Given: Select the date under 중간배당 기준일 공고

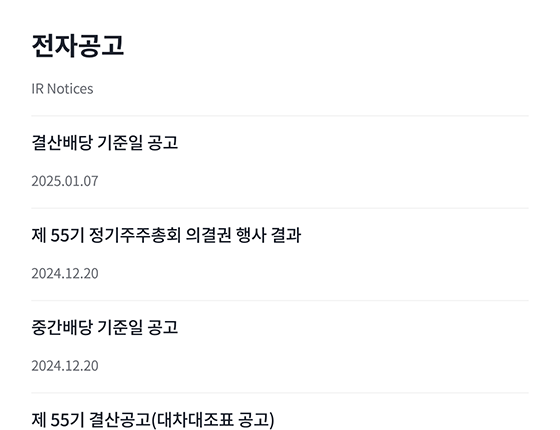Looking at the screenshot, I should 65,366.
